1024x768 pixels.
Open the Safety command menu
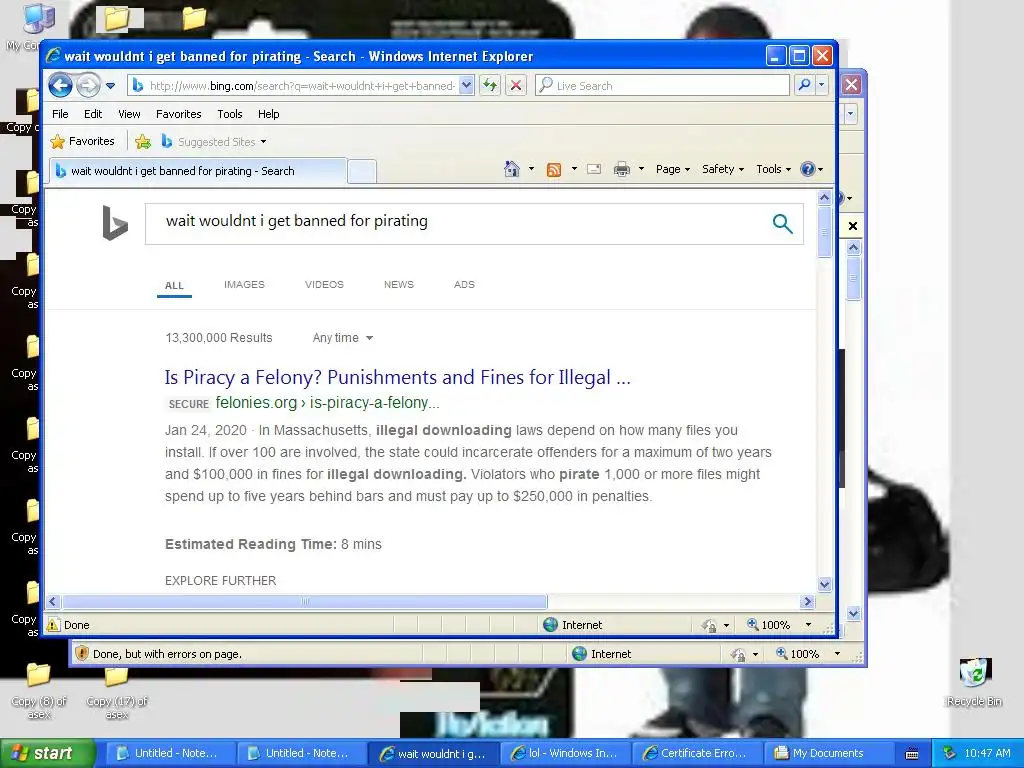[722, 169]
